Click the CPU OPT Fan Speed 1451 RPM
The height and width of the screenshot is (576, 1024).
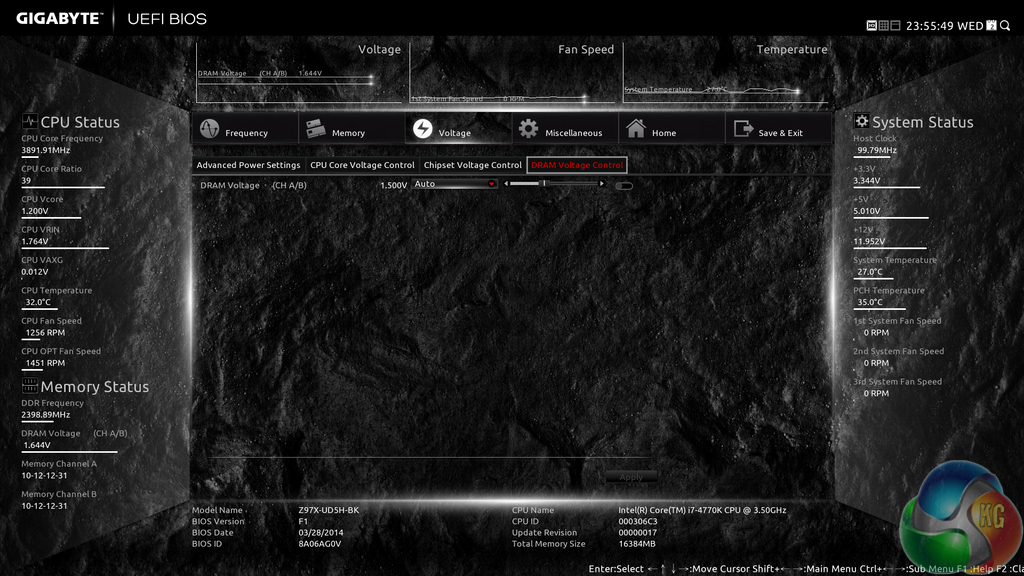pos(45,363)
